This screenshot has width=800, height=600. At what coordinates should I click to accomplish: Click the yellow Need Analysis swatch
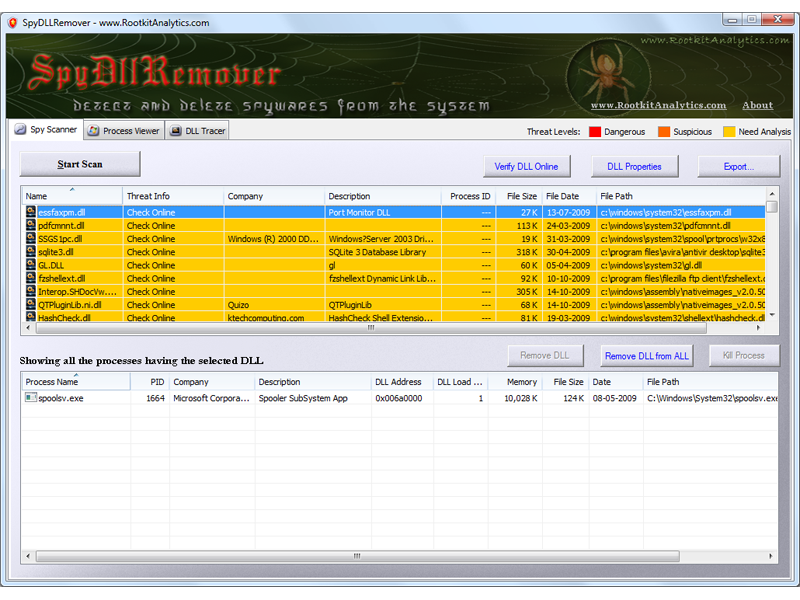click(x=729, y=132)
